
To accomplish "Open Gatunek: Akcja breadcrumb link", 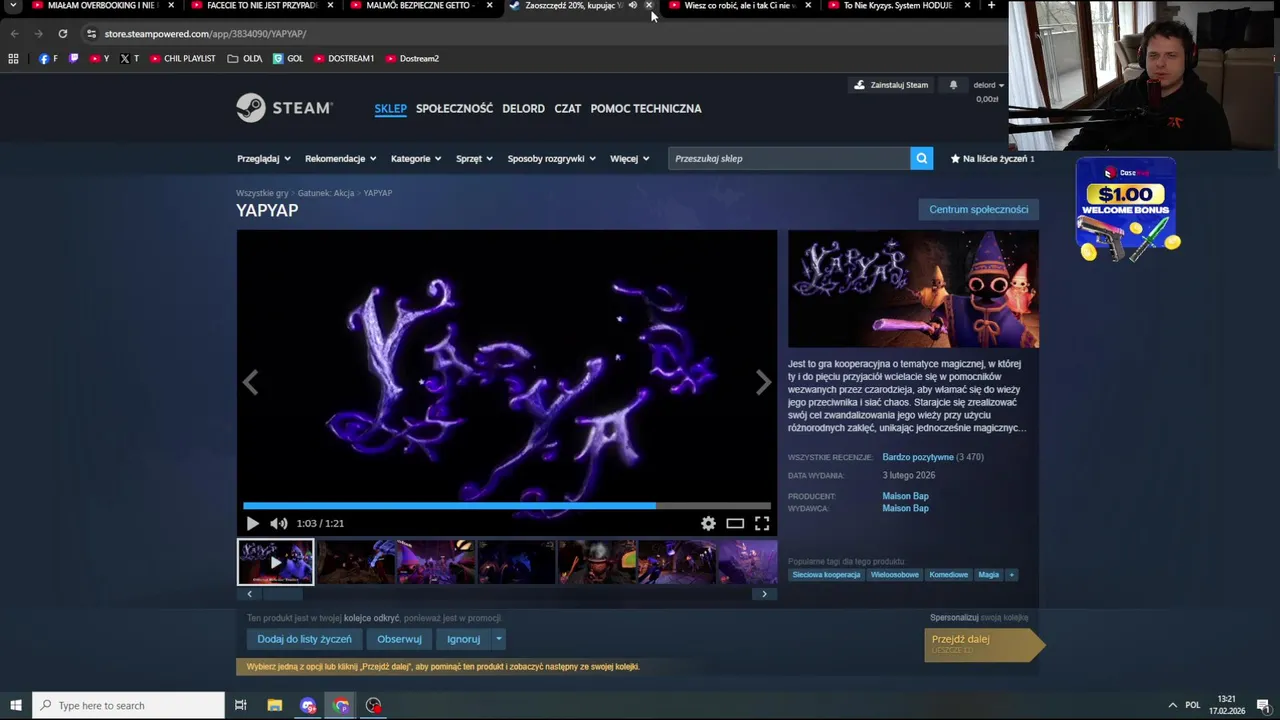I will [326, 193].
